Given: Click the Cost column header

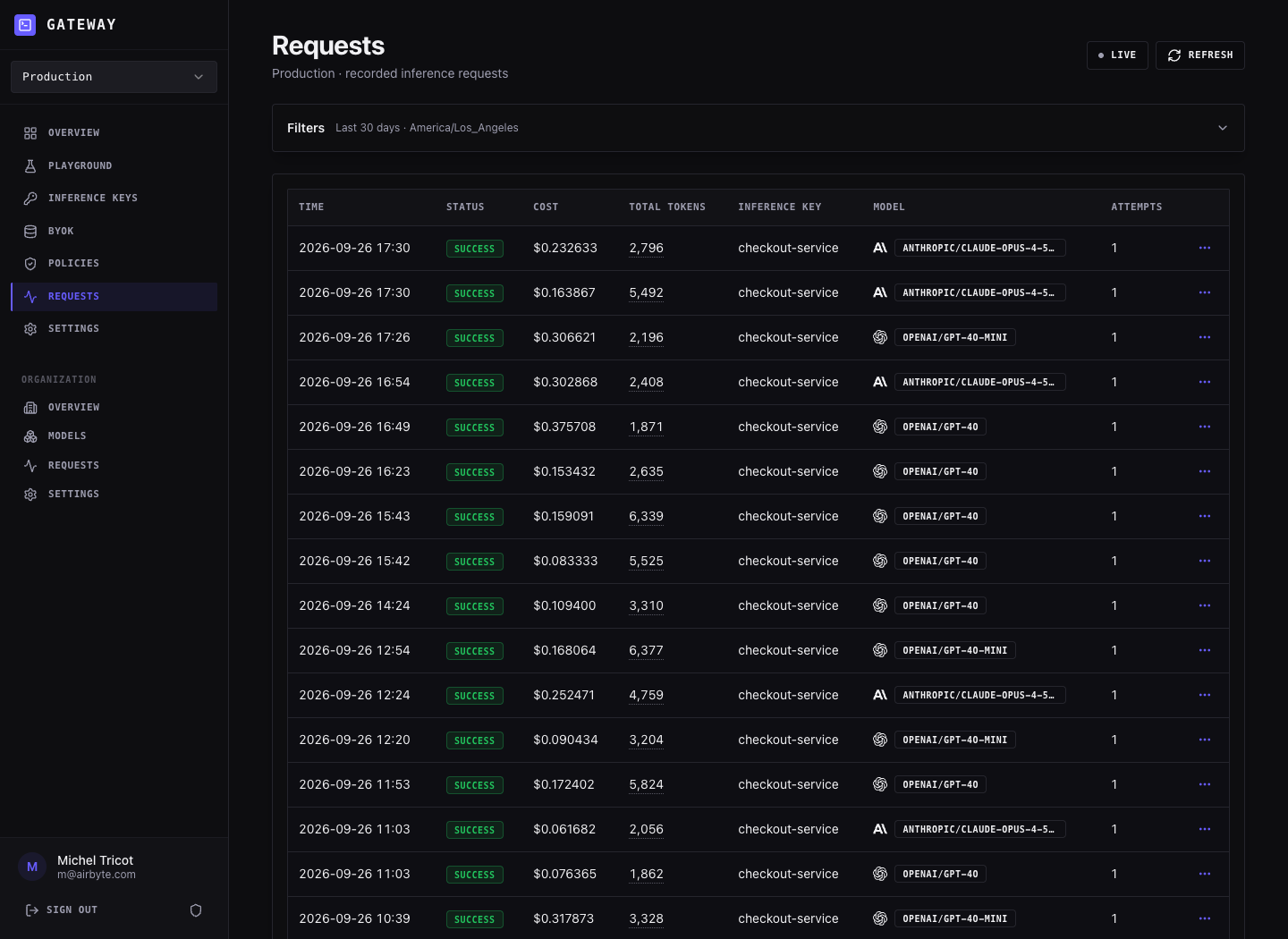Looking at the screenshot, I should (x=546, y=207).
